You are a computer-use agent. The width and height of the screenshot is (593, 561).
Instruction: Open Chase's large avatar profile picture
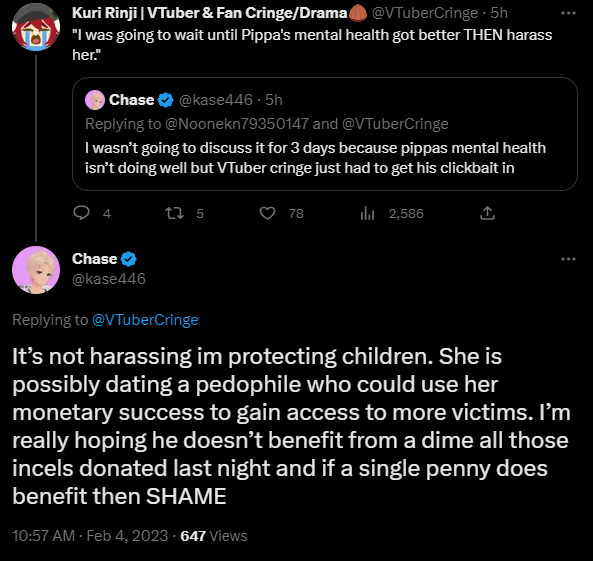pyautogui.click(x=36, y=270)
